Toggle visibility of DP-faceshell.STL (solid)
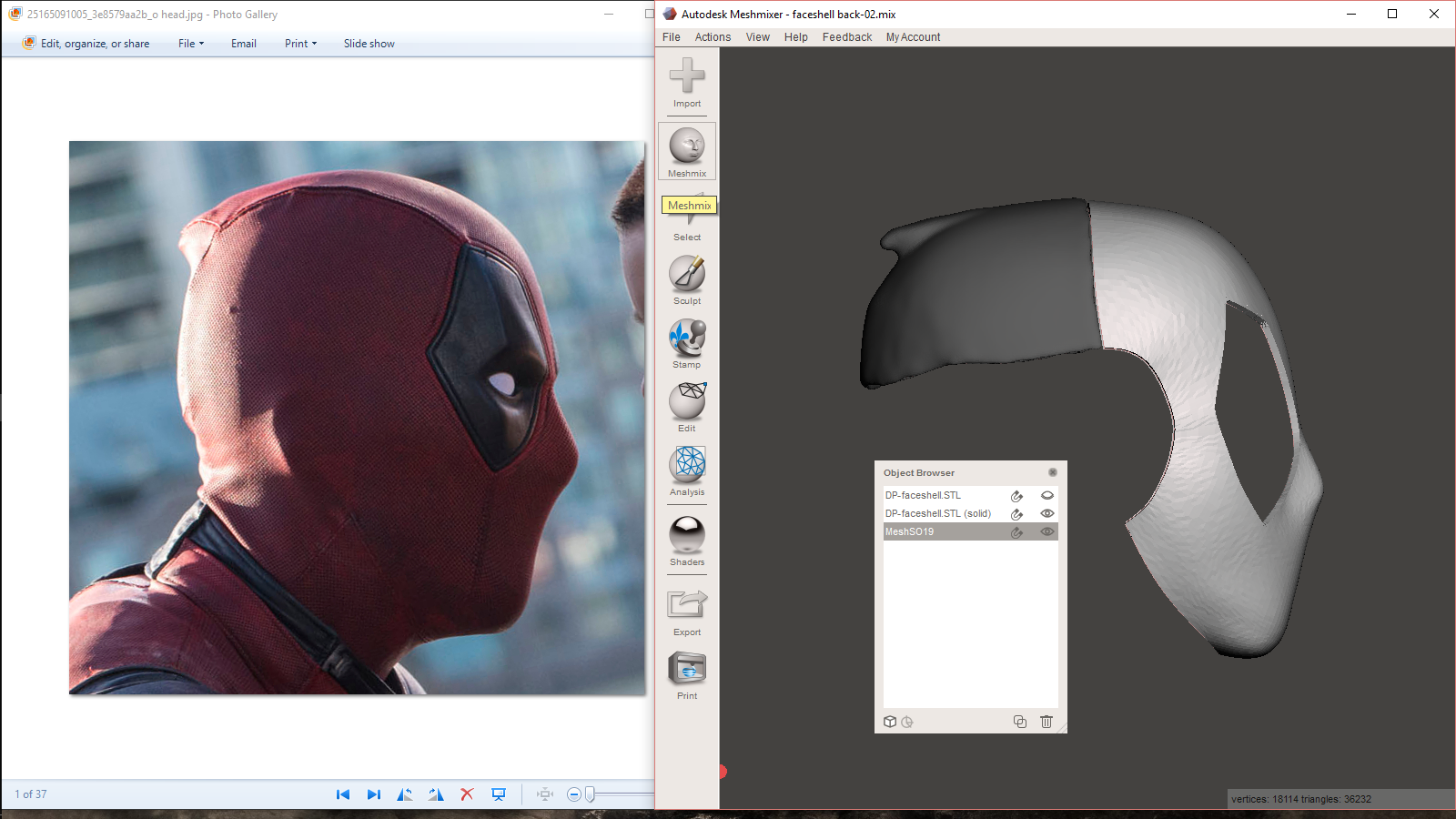The height and width of the screenshot is (819, 1456). (1047, 513)
